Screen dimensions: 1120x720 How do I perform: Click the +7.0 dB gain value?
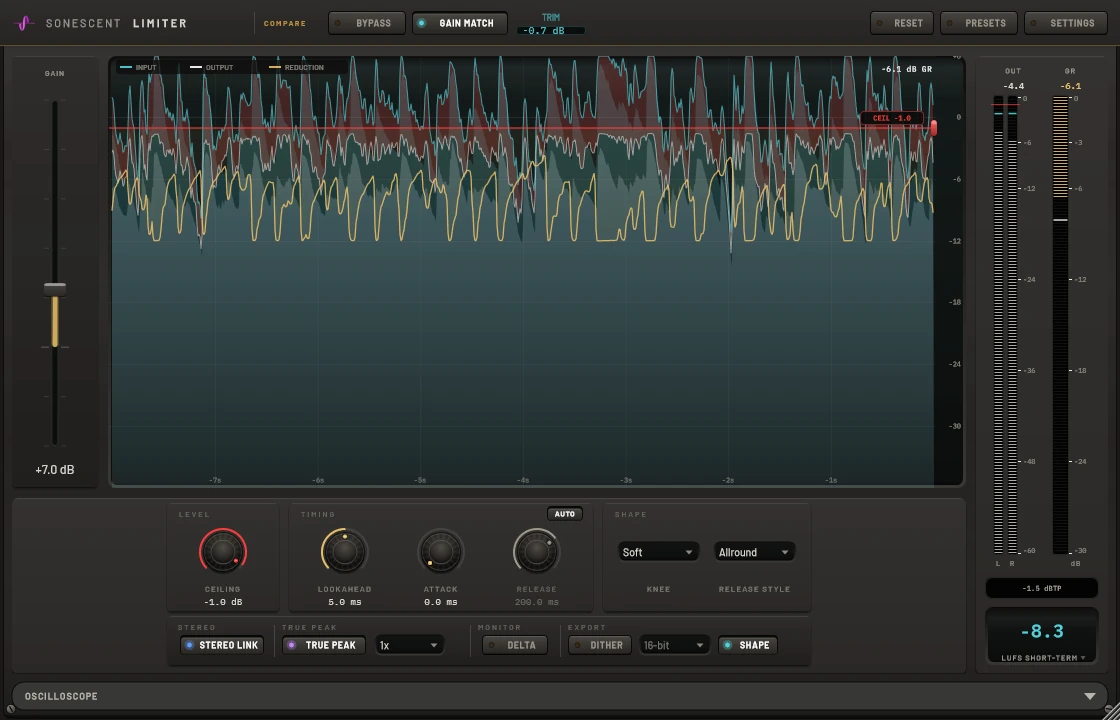[55, 470]
